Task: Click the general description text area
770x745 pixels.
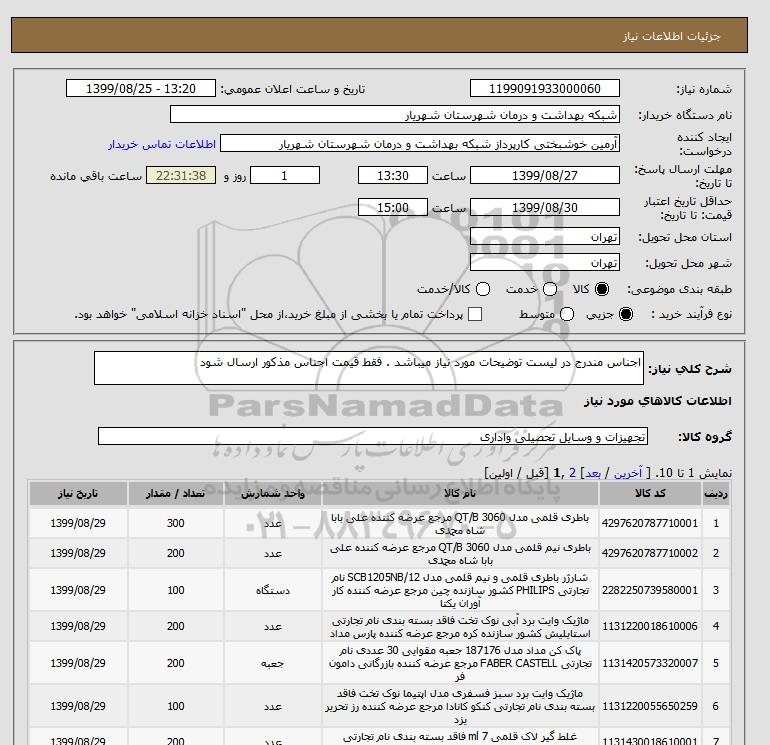Action: click(x=369, y=368)
